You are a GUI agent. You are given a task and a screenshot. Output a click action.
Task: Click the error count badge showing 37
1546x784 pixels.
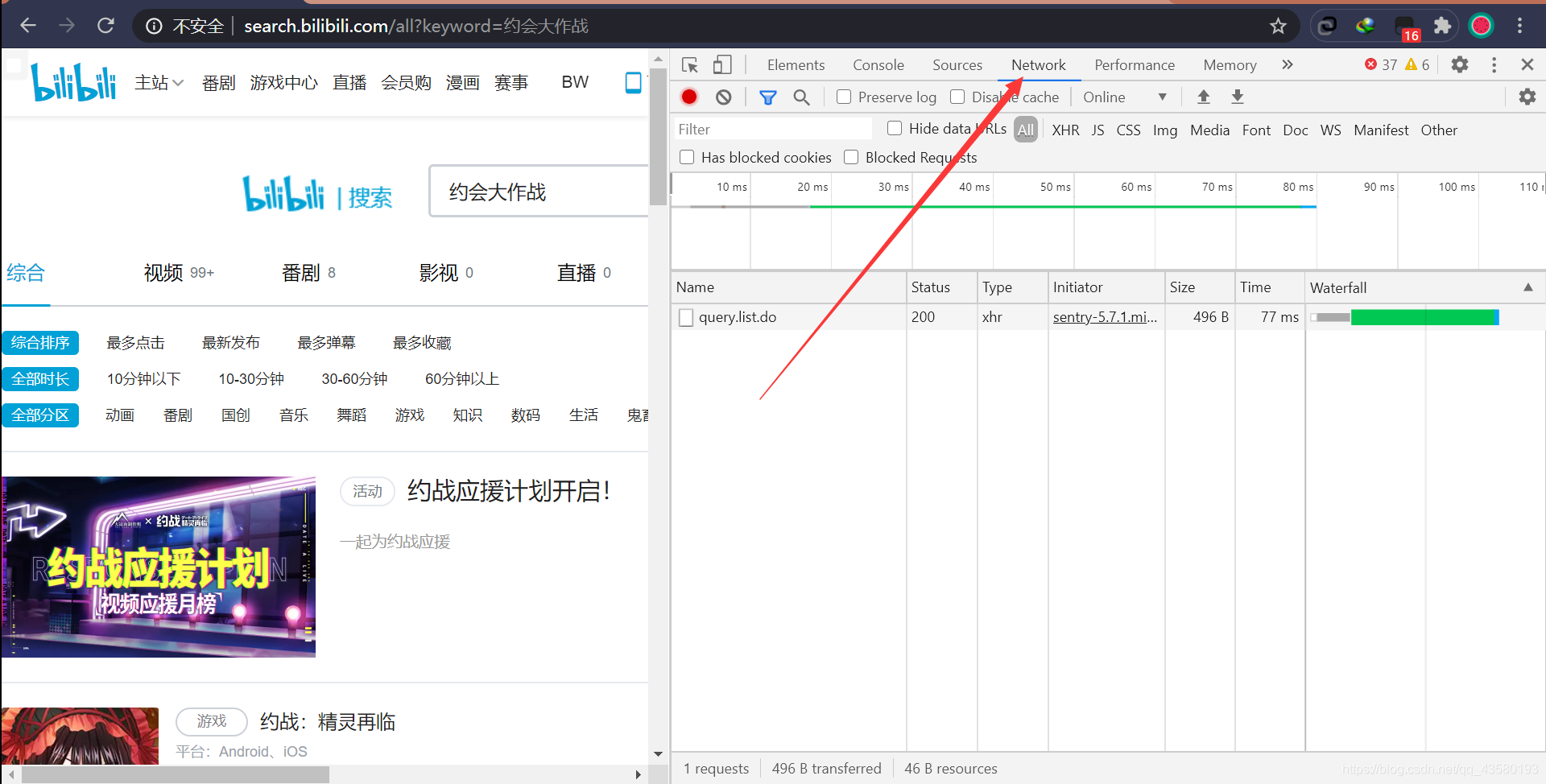pos(1380,64)
